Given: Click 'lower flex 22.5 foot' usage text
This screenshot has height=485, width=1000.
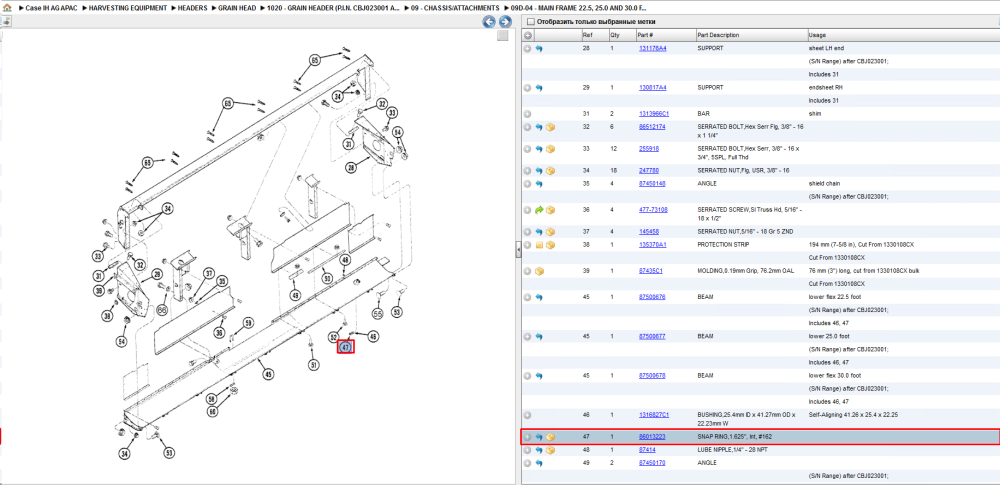Looking at the screenshot, I should (834, 297).
